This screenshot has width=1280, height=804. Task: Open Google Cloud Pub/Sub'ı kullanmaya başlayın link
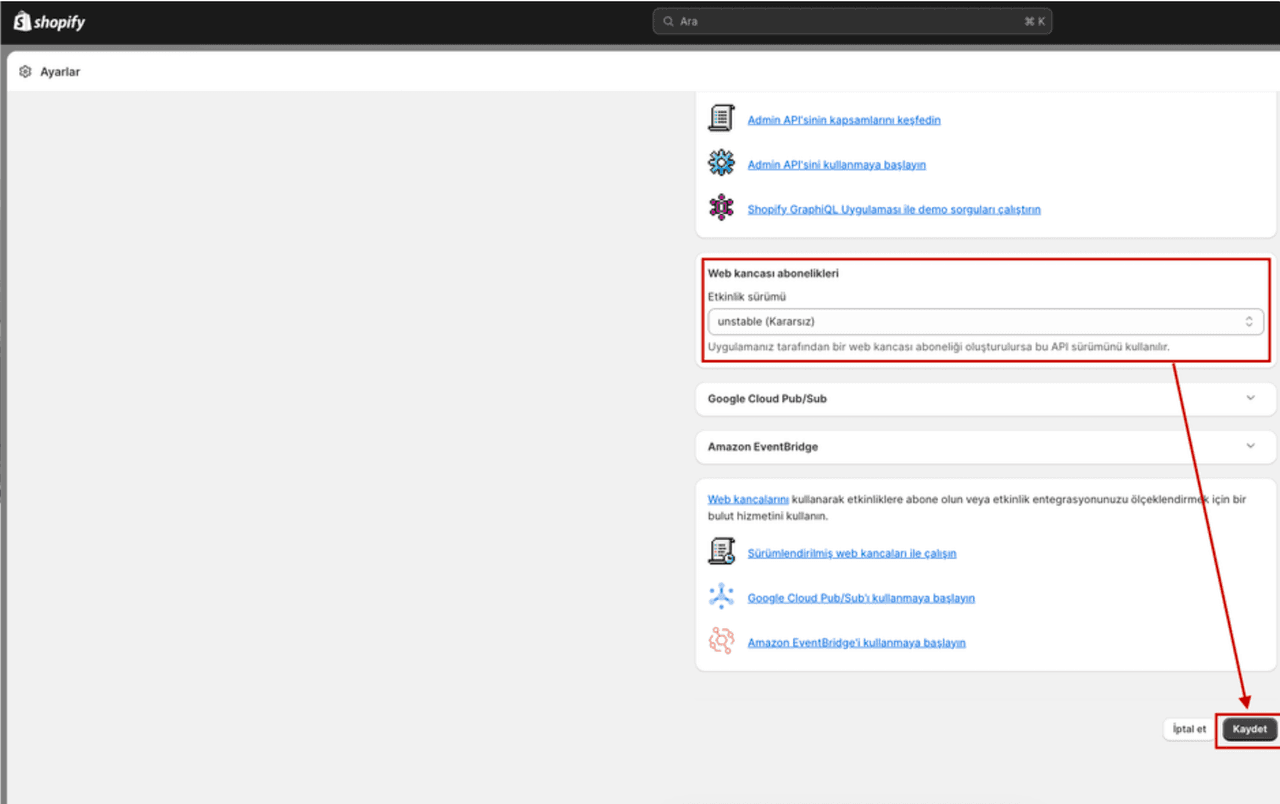coord(861,598)
